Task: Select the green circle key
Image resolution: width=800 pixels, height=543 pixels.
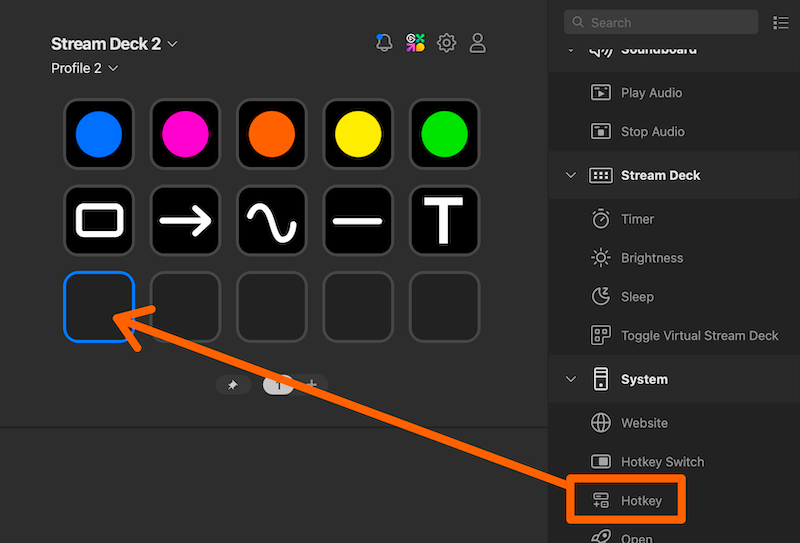Action: pos(444,134)
